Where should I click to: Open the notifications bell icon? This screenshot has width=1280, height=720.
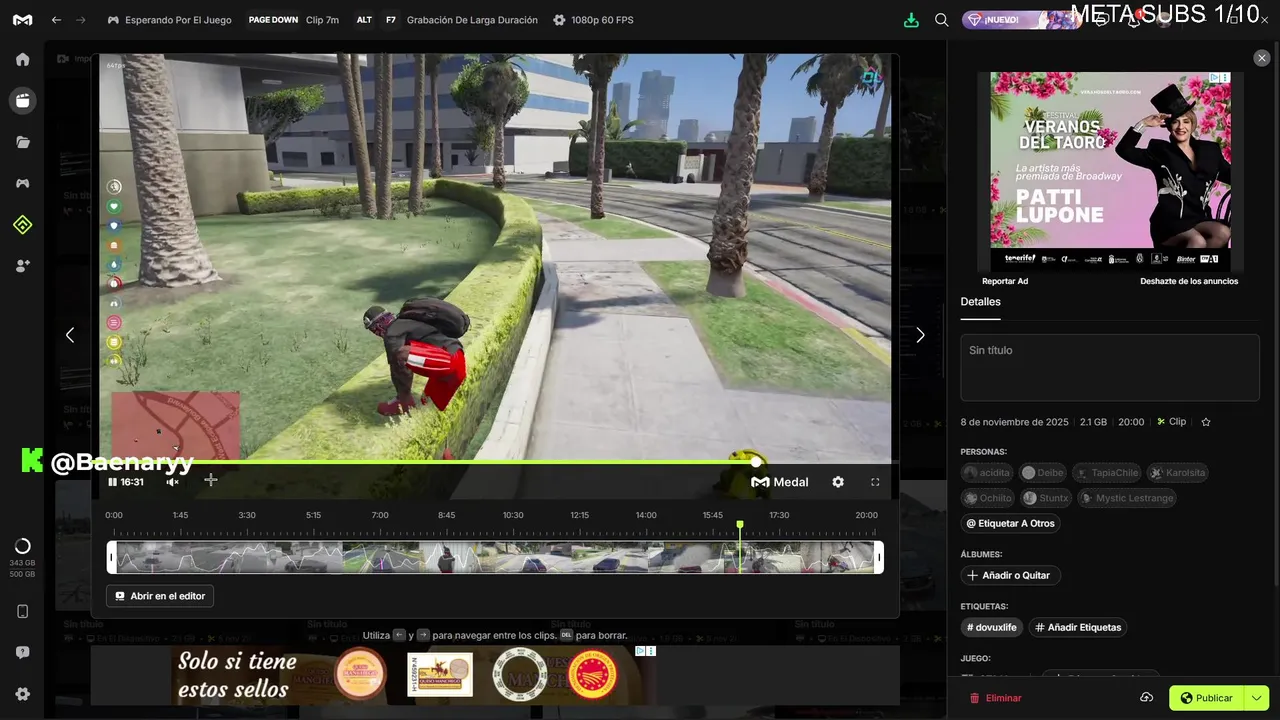1135,20
